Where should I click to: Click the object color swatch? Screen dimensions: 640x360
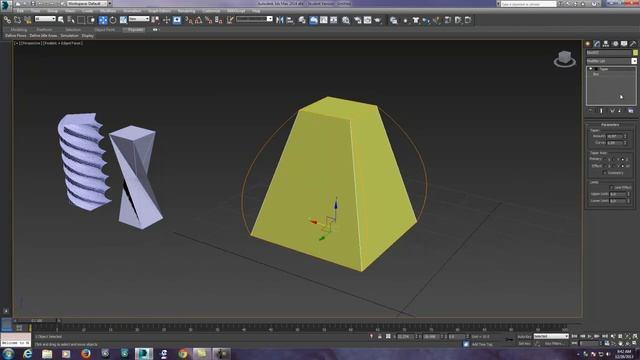(635, 53)
